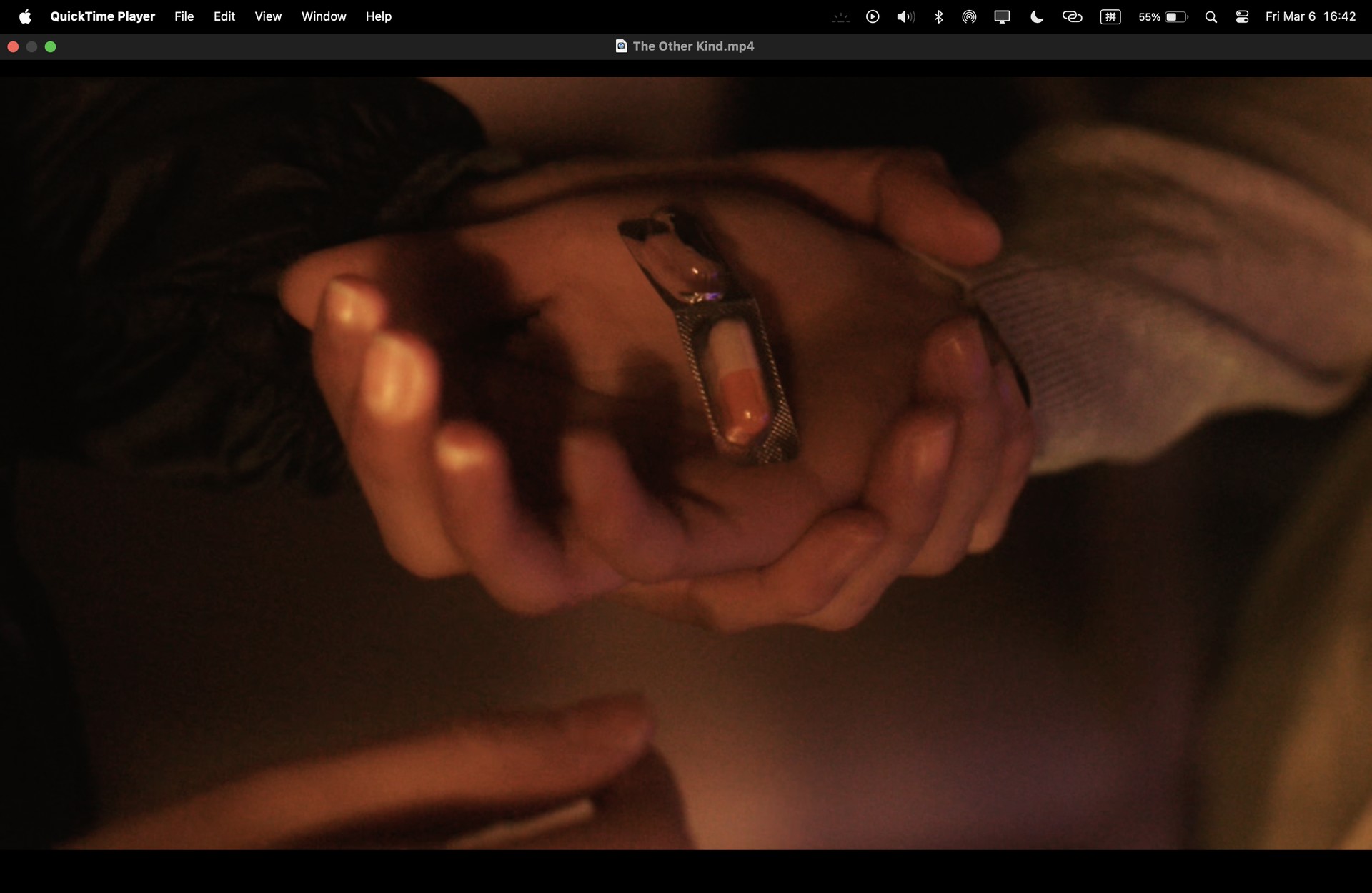Image resolution: width=1372 pixels, height=893 pixels.
Task: Click the Now Playing menu bar icon
Action: [x=873, y=16]
